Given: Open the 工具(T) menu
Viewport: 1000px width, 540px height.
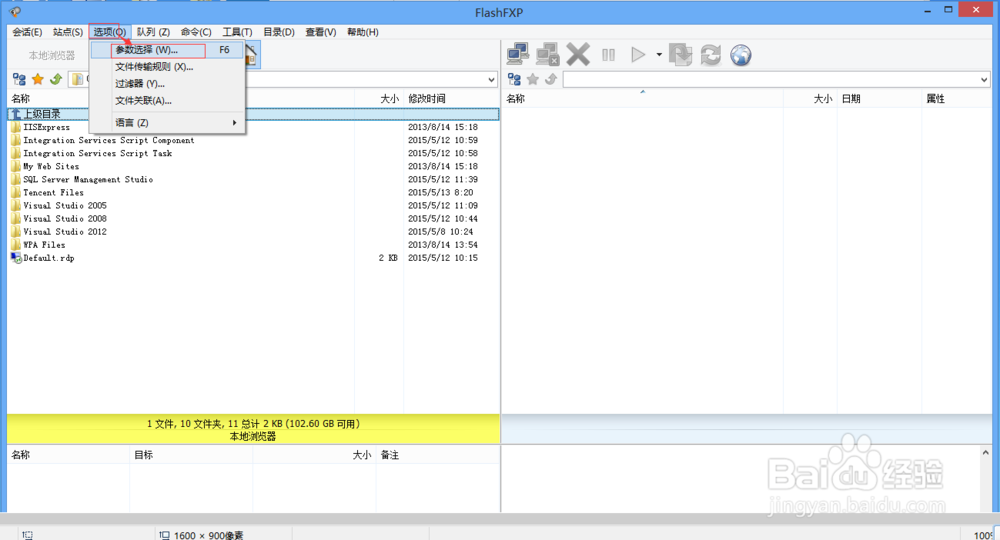Looking at the screenshot, I should point(237,32).
